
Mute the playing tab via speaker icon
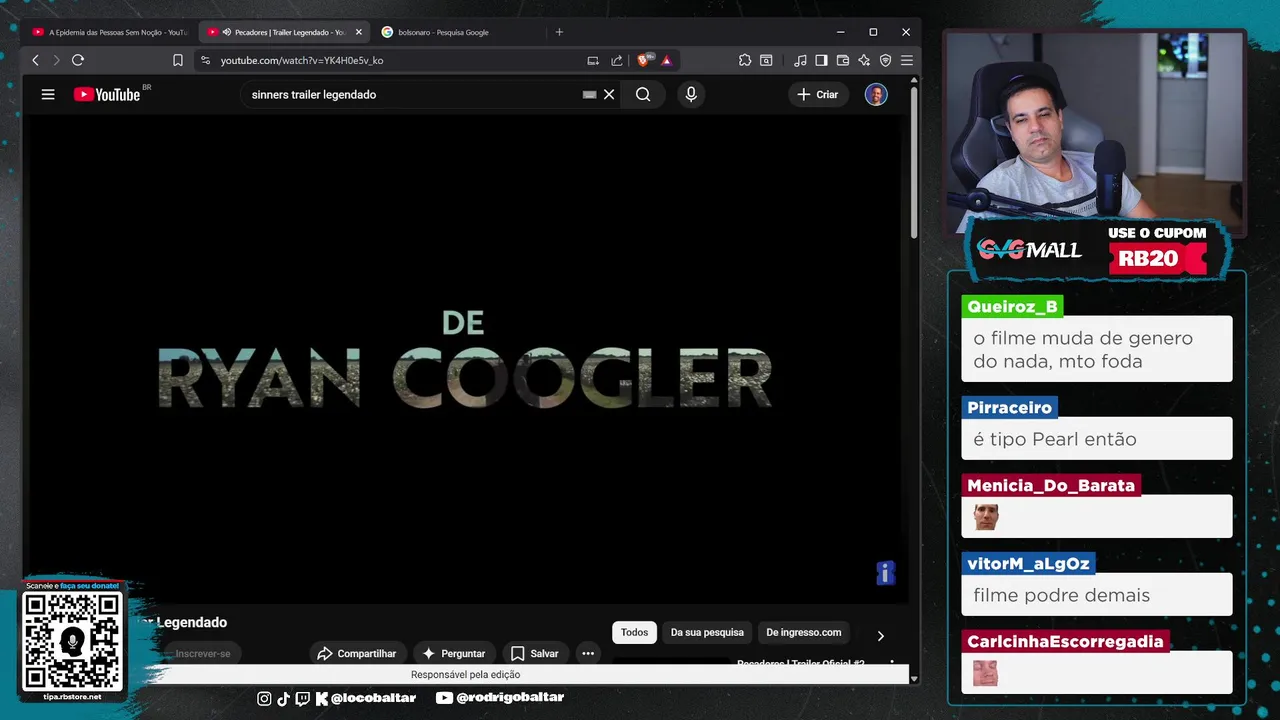pos(227,32)
